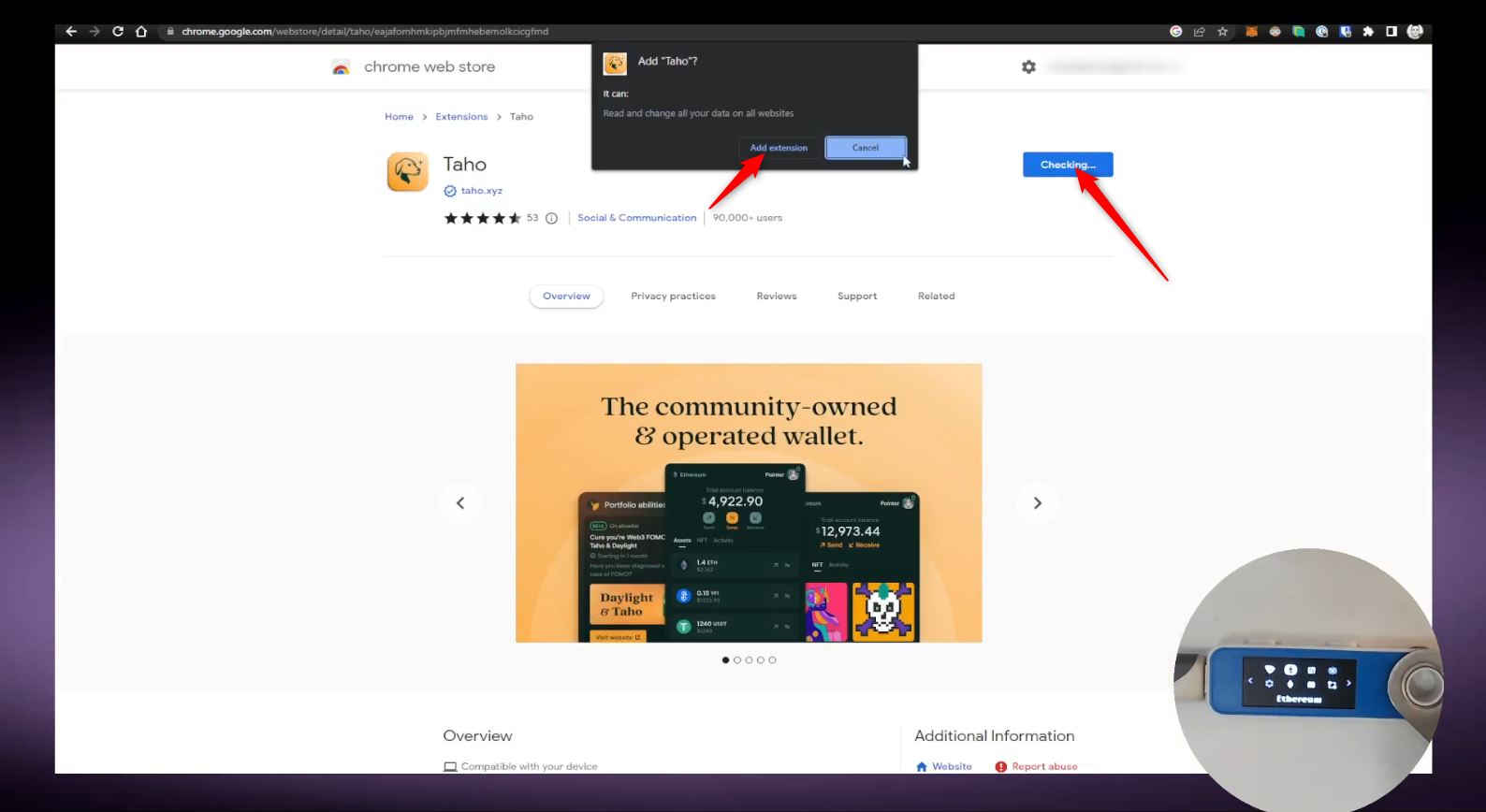Open the Reviews tab

pos(777,297)
